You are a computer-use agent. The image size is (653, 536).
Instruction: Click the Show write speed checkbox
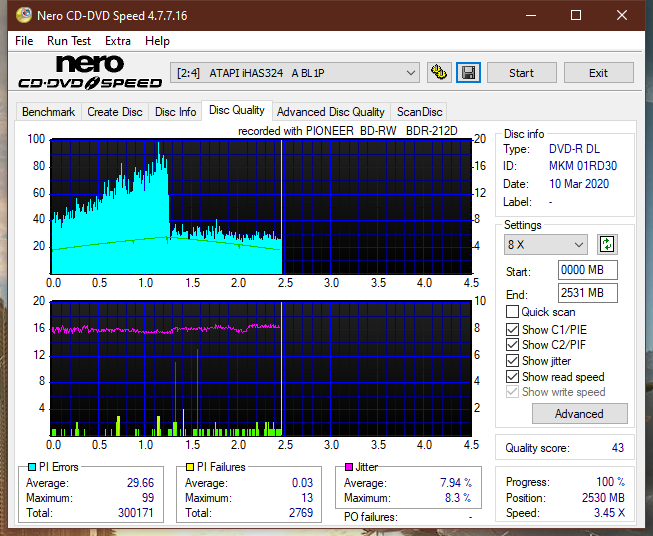pyautogui.click(x=512, y=392)
